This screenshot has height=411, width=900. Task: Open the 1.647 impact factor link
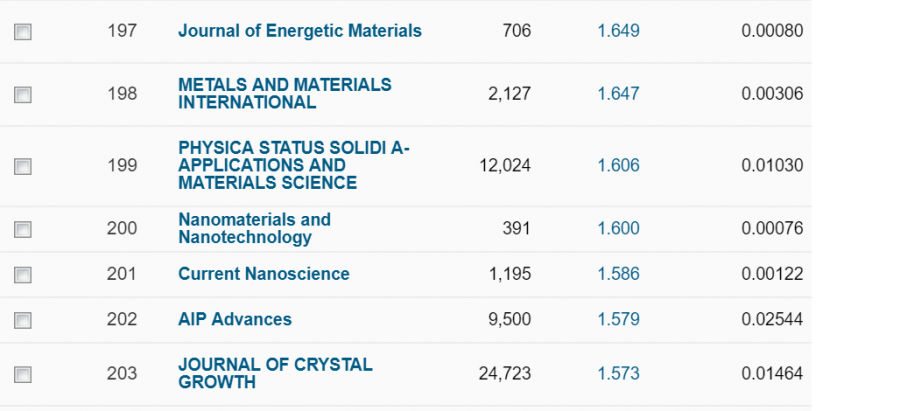(x=618, y=94)
